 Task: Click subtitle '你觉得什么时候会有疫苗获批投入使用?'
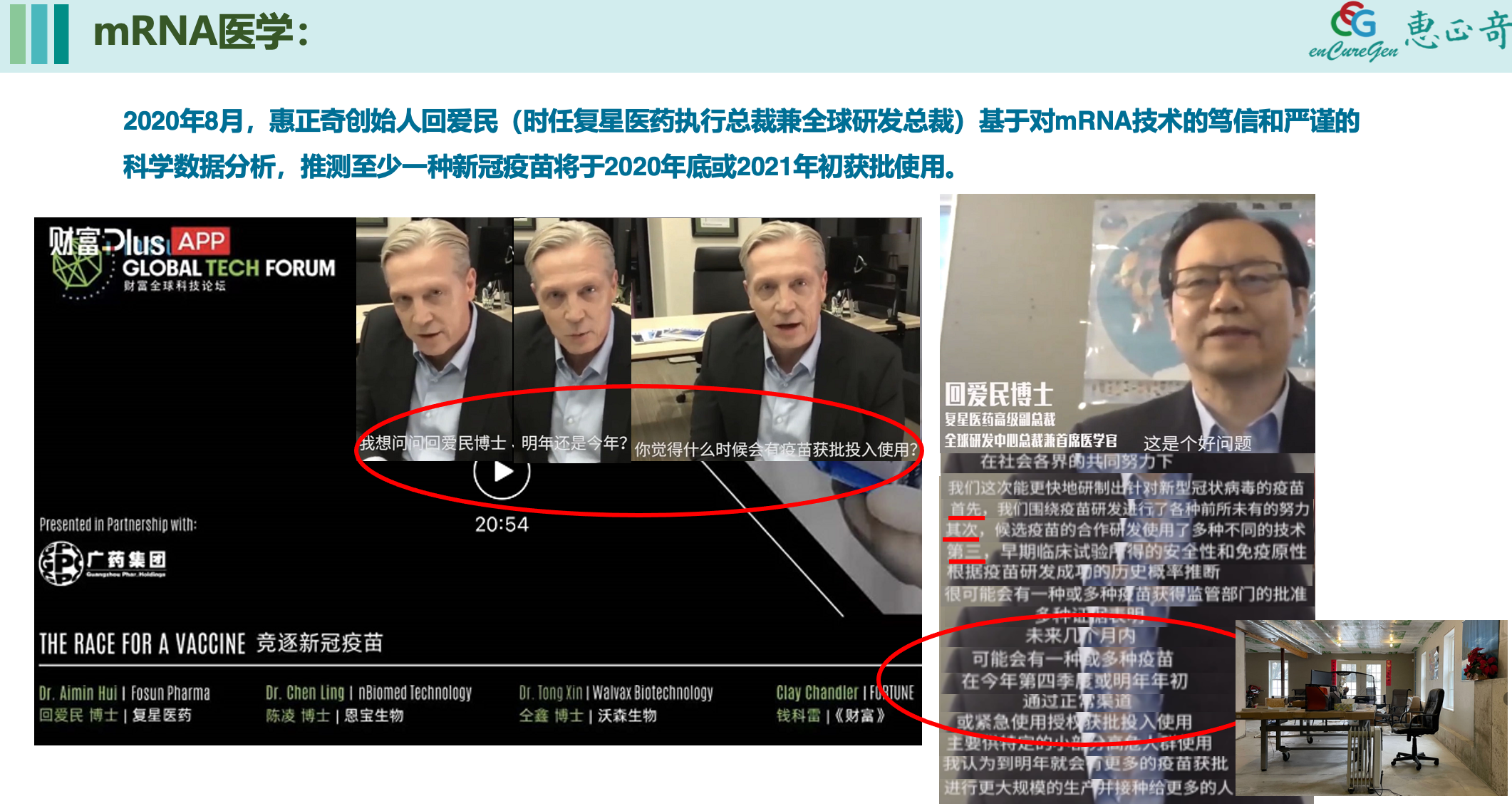pyautogui.click(x=776, y=450)
